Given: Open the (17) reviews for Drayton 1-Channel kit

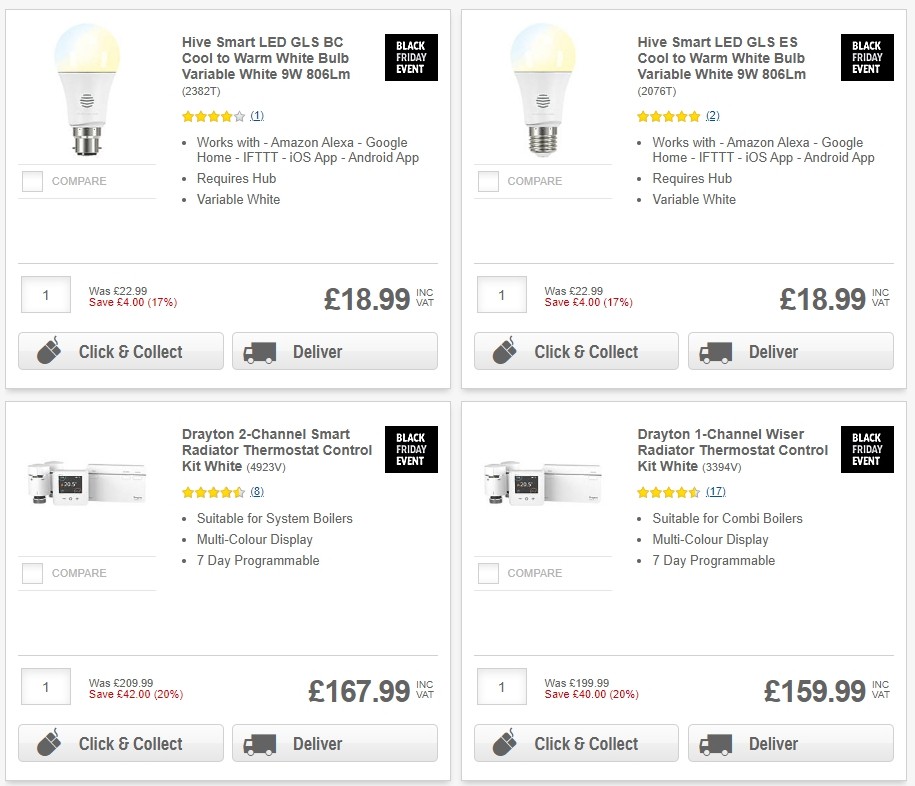Looking at the screenshot, I should point(717,492).
